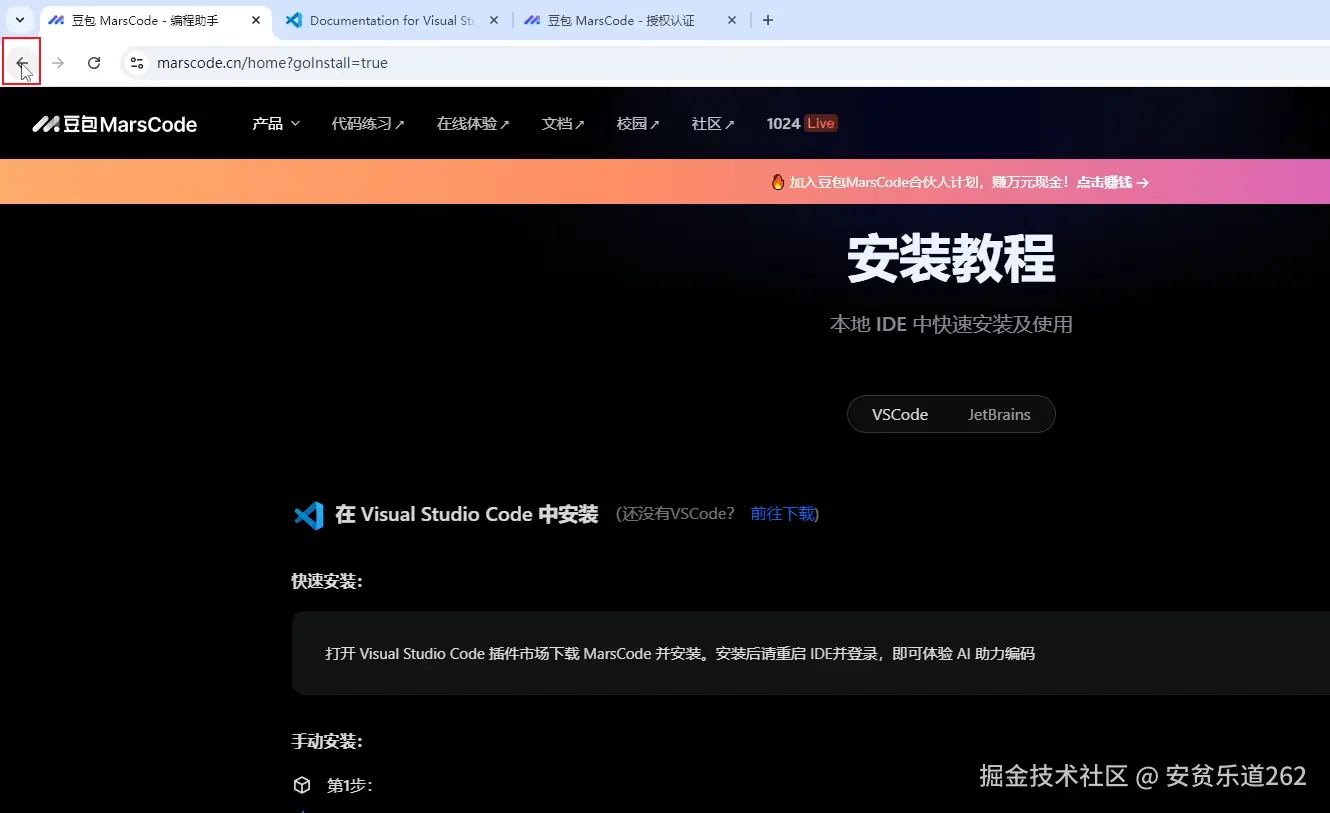Click the browser forward arrow button

58,63
